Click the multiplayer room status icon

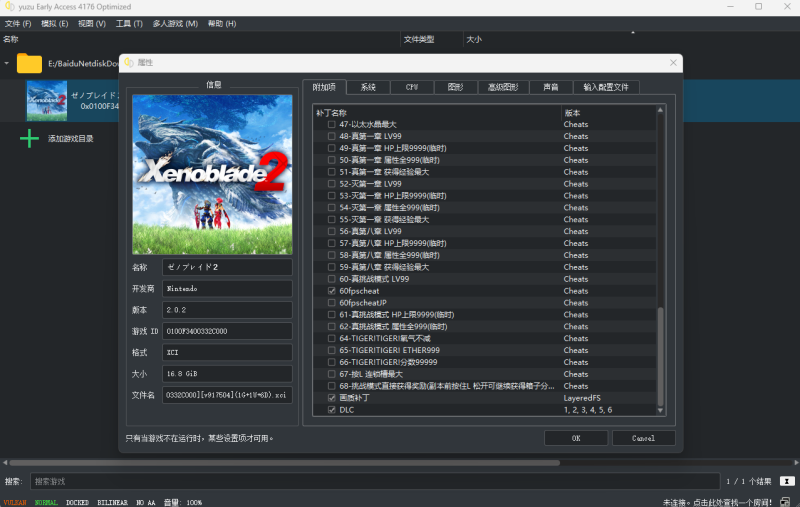785,502
